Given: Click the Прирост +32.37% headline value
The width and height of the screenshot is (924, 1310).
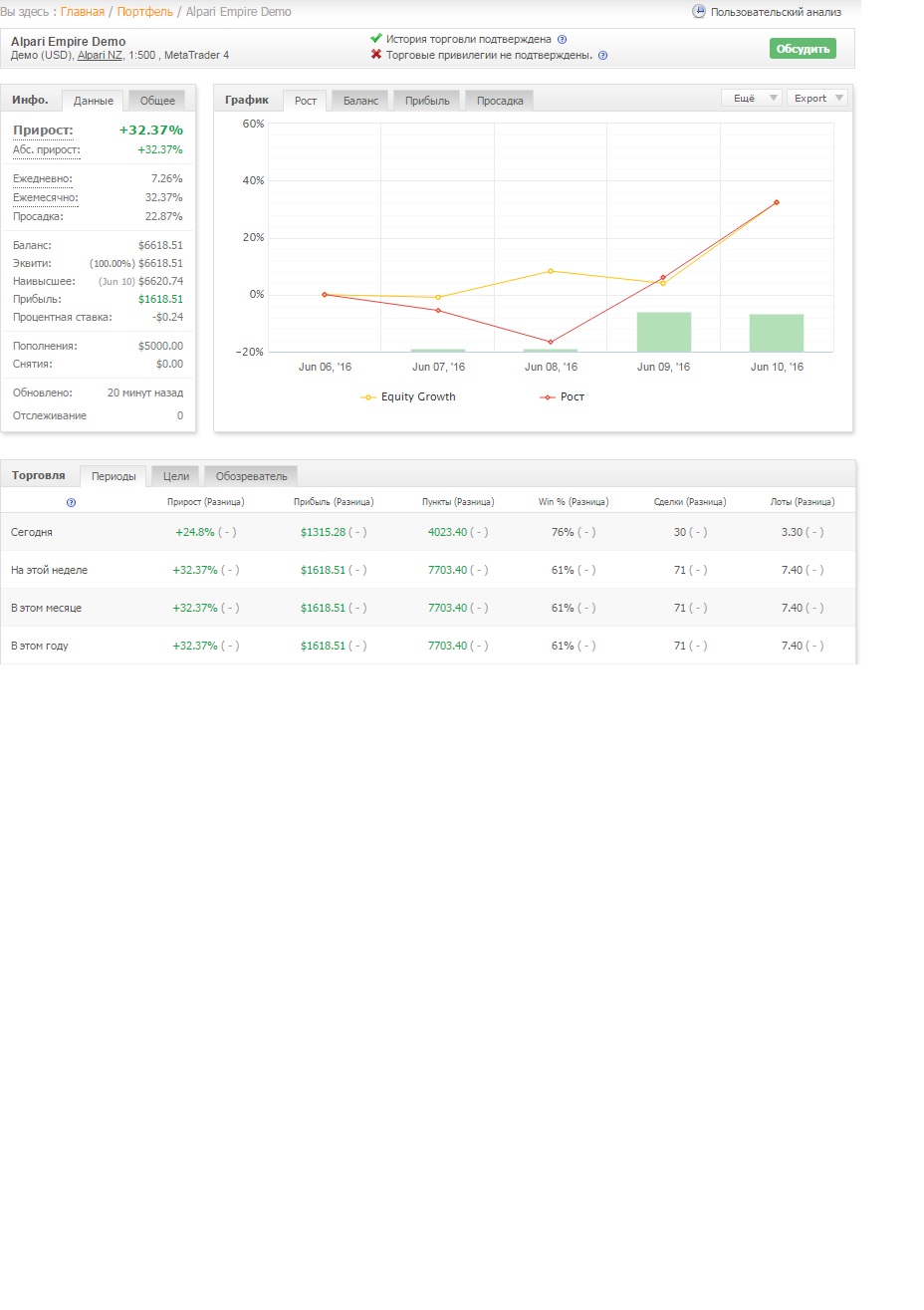Looking at the screenshot, I should 151,131.
